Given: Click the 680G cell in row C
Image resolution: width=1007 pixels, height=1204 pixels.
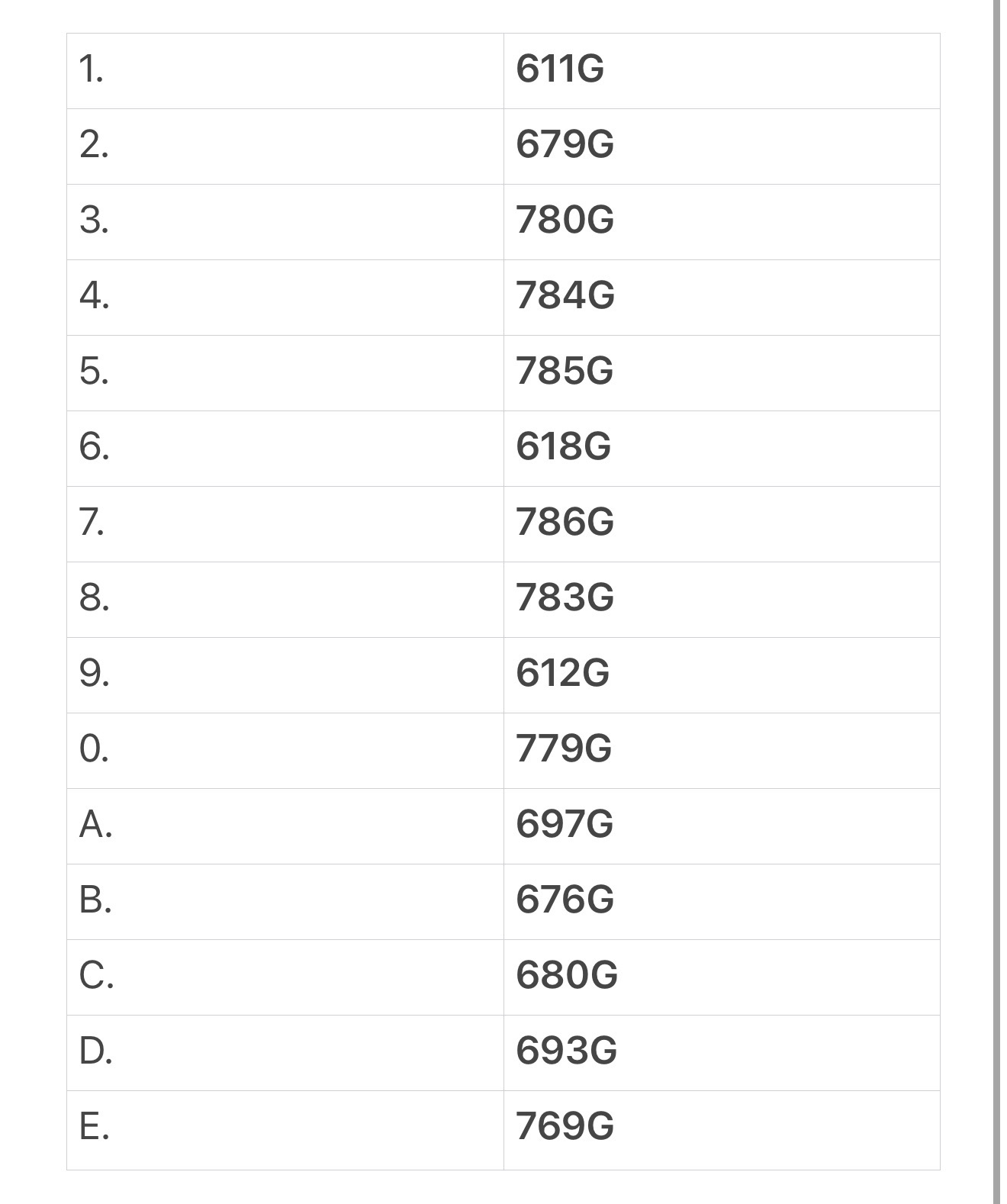Looking at the screenshot, I should [722, 977].
